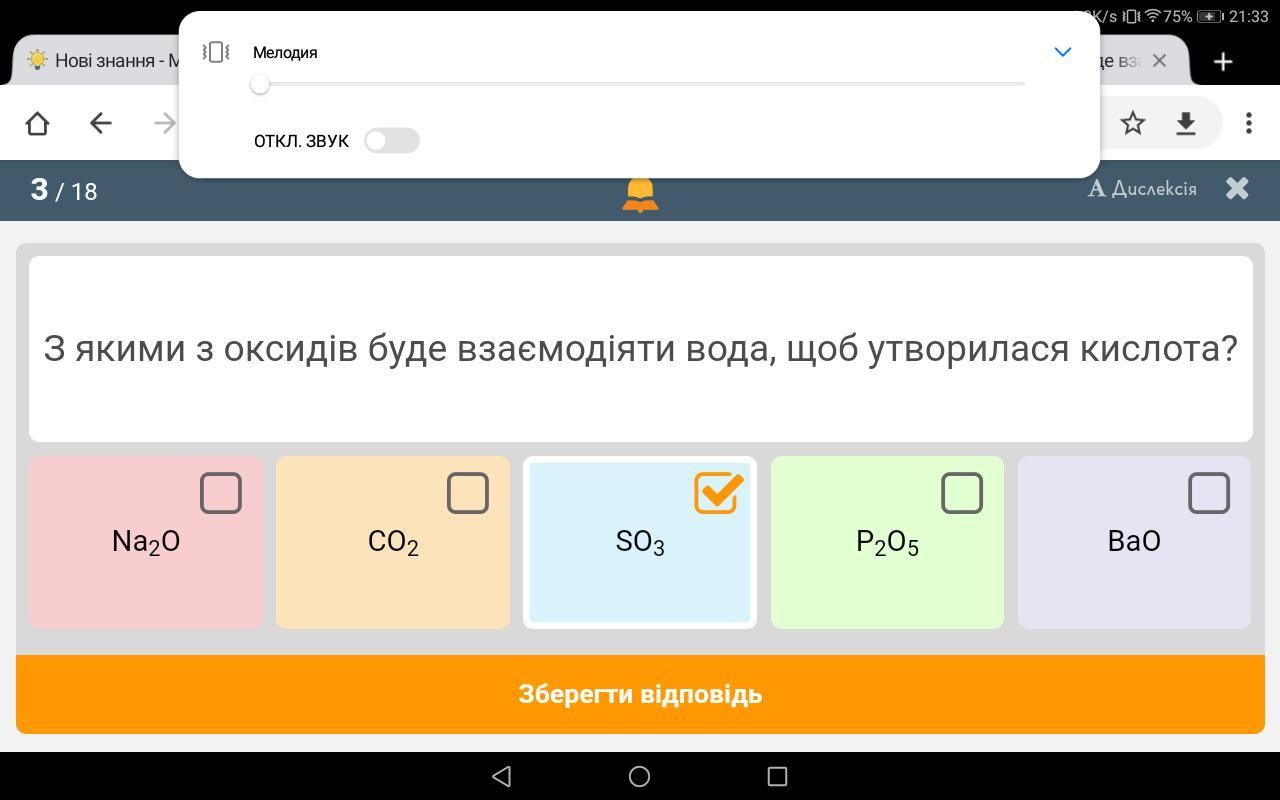Tap the Android home circle button
1280x800 pixels.
click(x=640, y=776)
